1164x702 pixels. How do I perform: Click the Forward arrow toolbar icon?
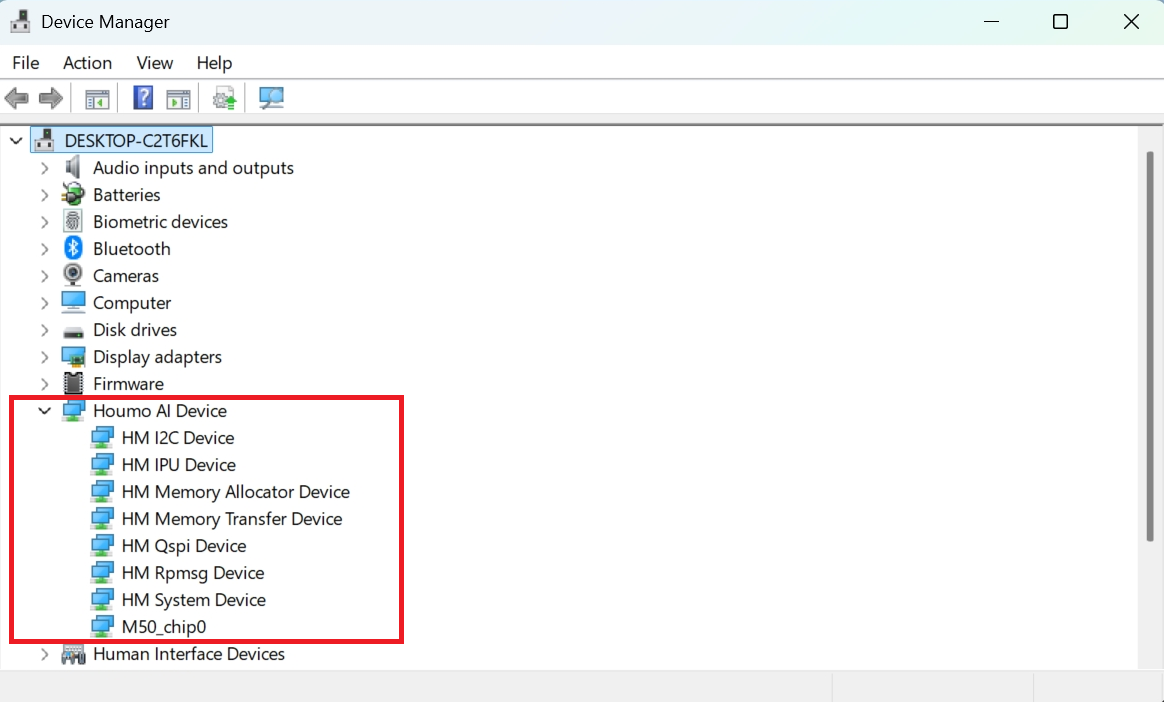click(50, 98)
